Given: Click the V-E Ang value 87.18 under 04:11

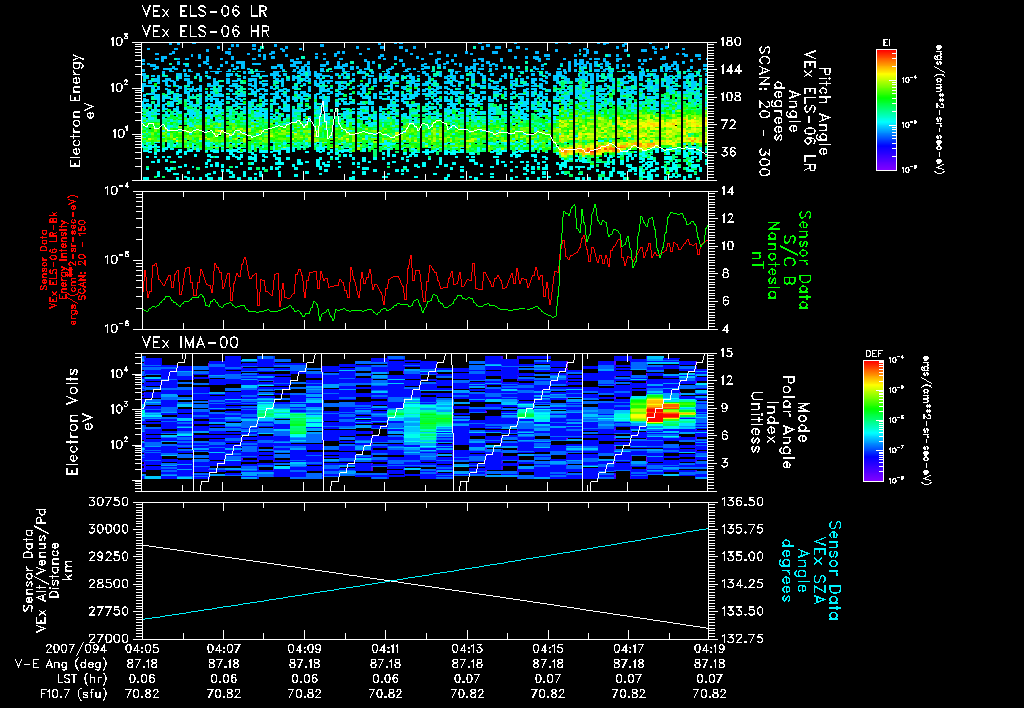Looking at the screenshot, I should [x=385, y=664].
